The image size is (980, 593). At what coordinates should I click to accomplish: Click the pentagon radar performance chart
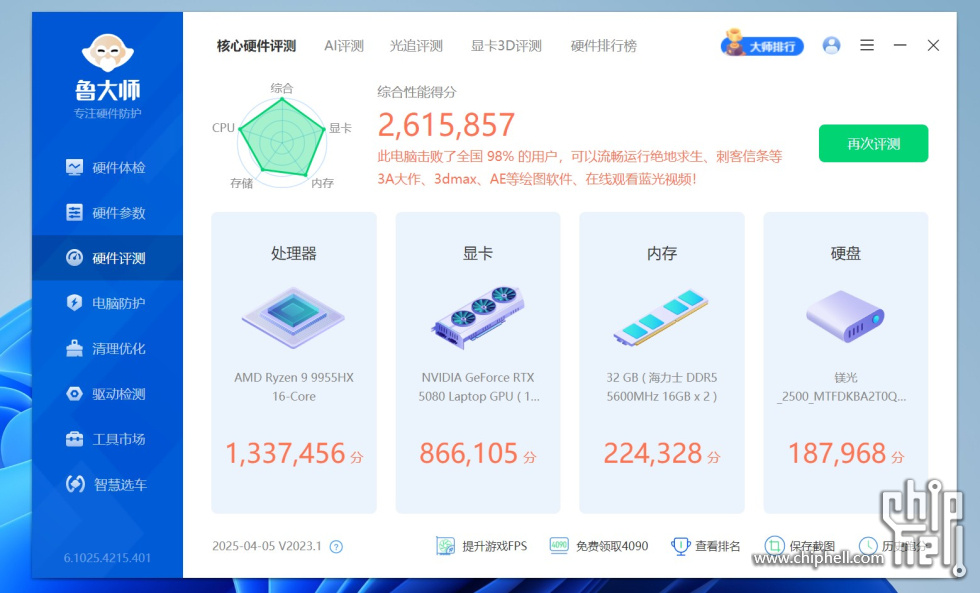pyautogui.click(x=282, y=142)
